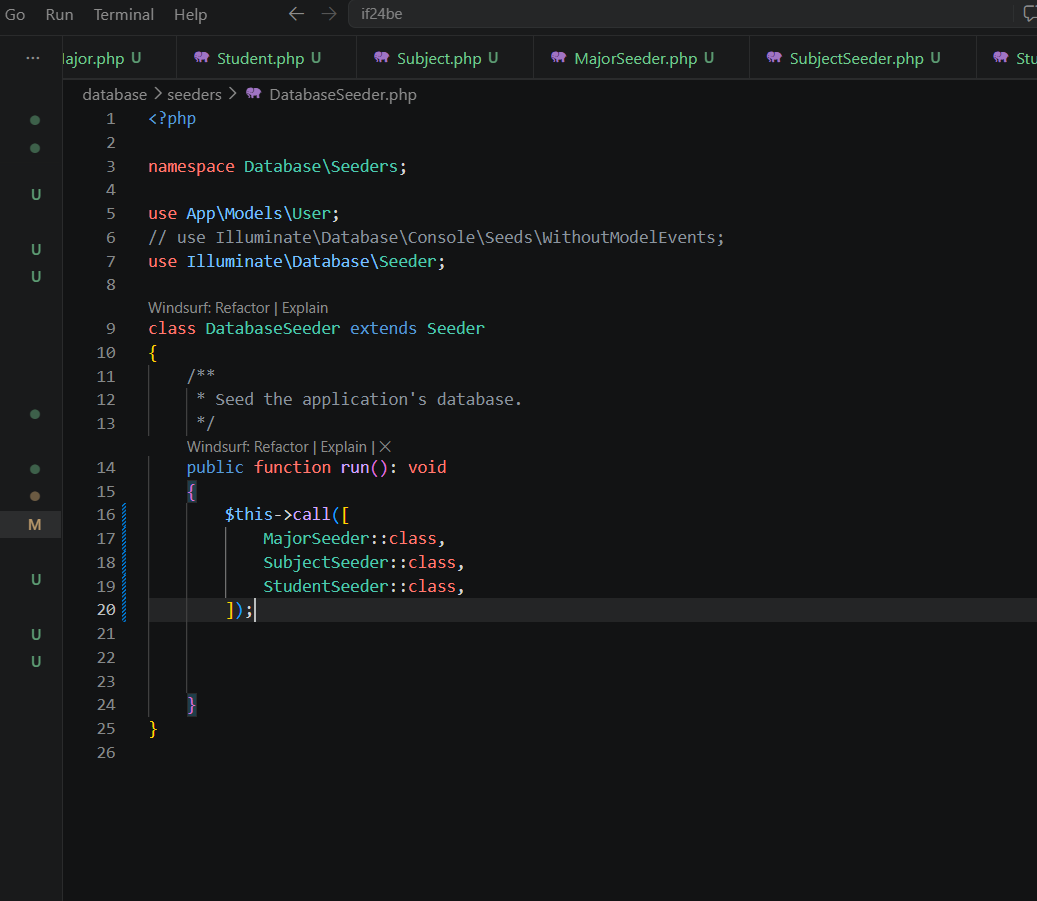The height and width of the screenshot is (901, 1037).
Task: Open the Run menu
Action: pos(59,14)
